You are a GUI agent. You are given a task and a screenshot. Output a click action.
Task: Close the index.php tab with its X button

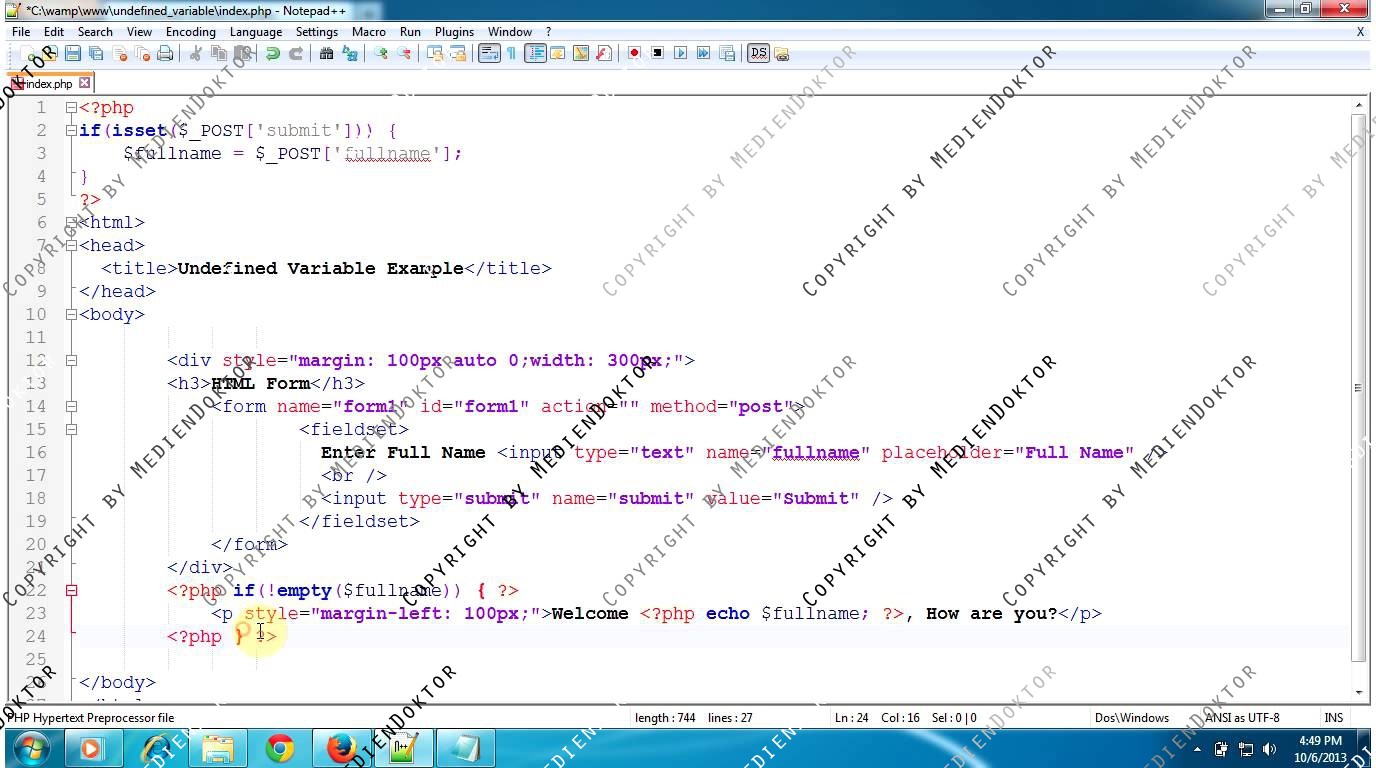pos(85,83)
